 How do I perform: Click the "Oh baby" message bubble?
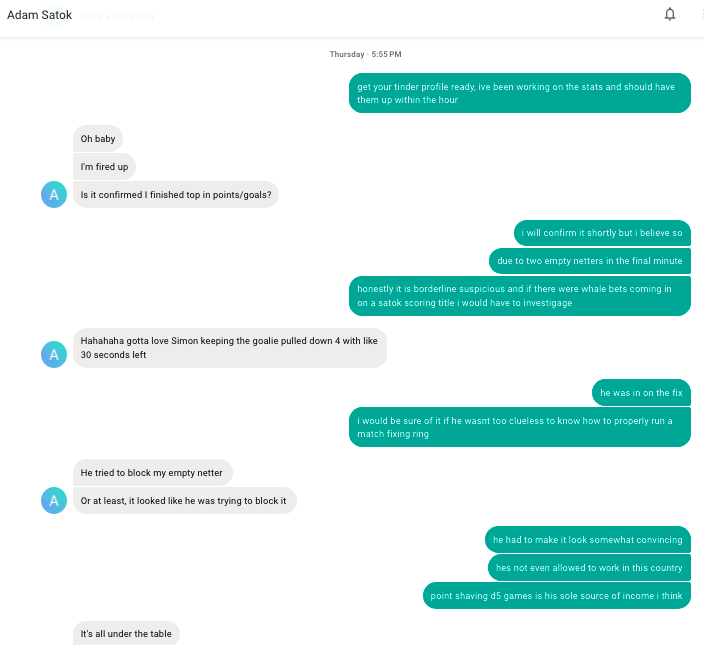click(98, 139)
